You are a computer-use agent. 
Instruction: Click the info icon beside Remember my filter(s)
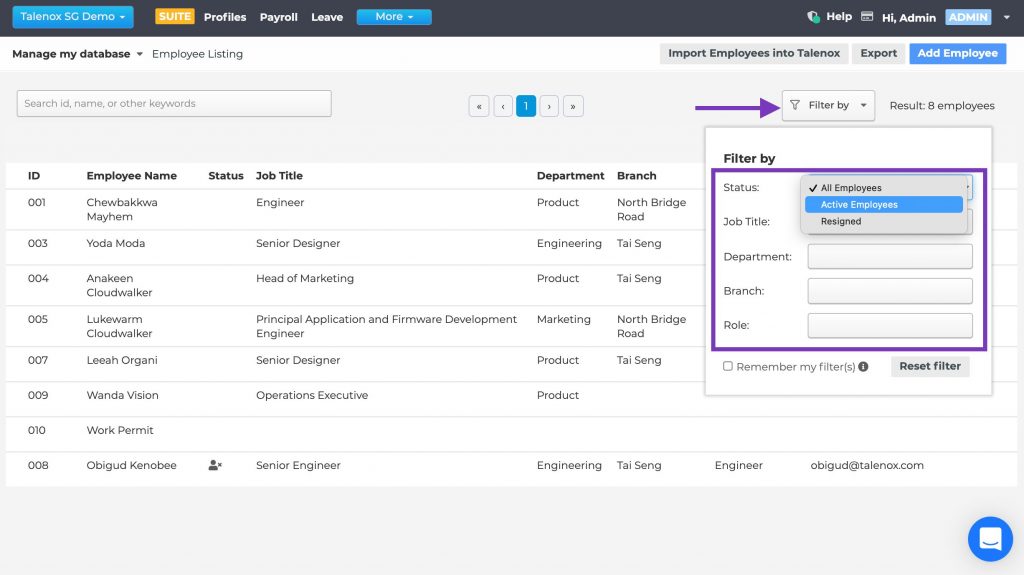(x=863, y=367)
